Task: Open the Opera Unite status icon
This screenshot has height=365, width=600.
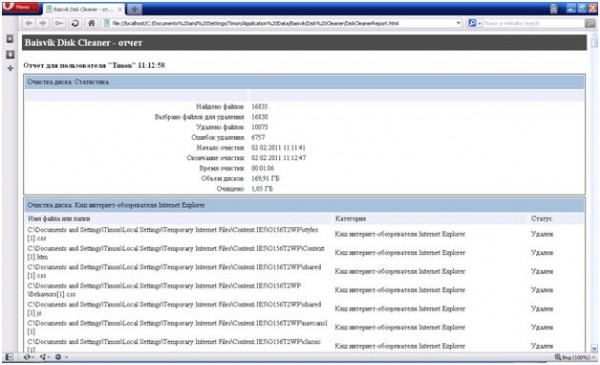Action: pyautogui.click(x=44, y=357)
